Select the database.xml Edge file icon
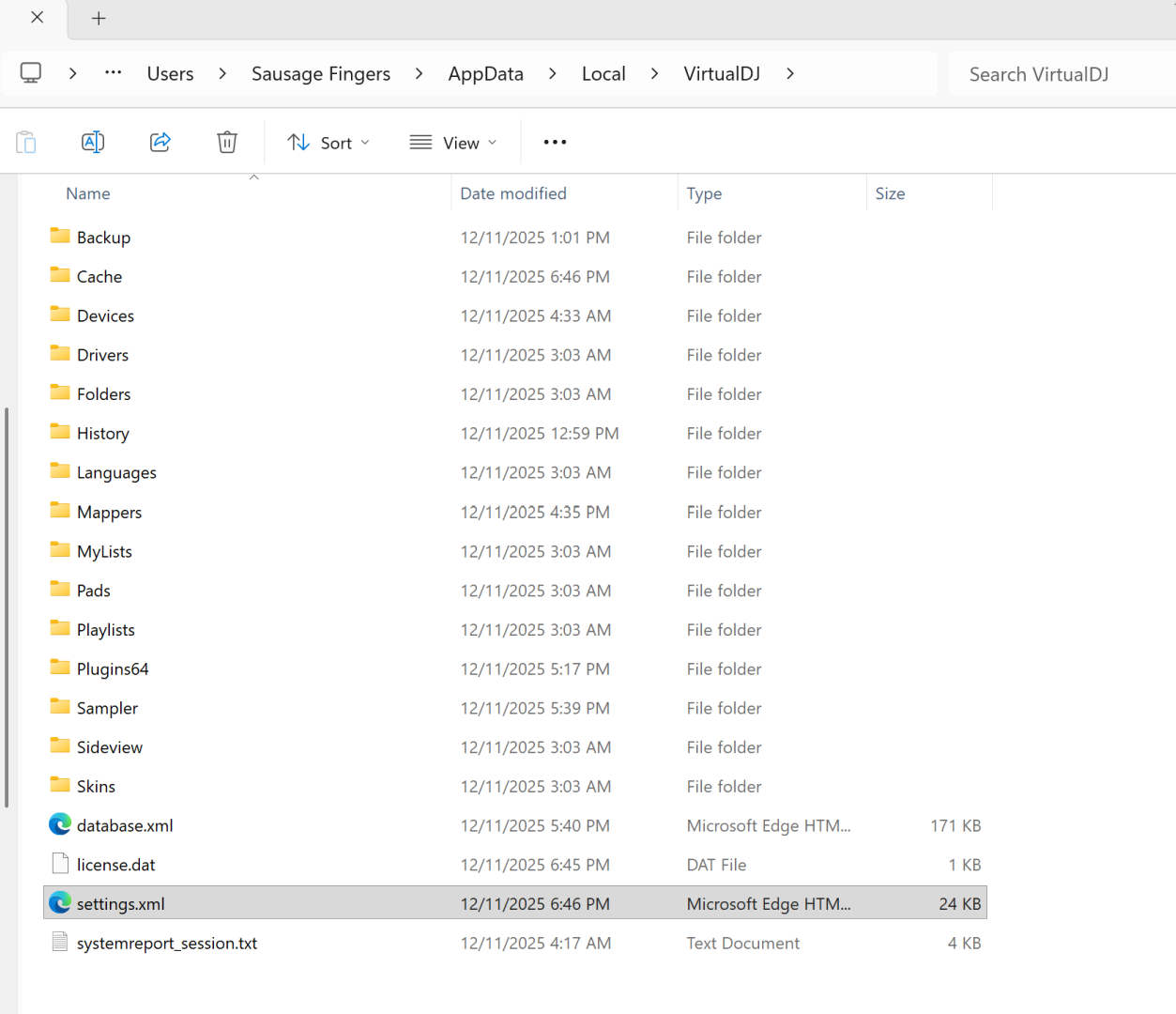Viewport: 1176px width, 1014px height. click(x=60, y=824)
